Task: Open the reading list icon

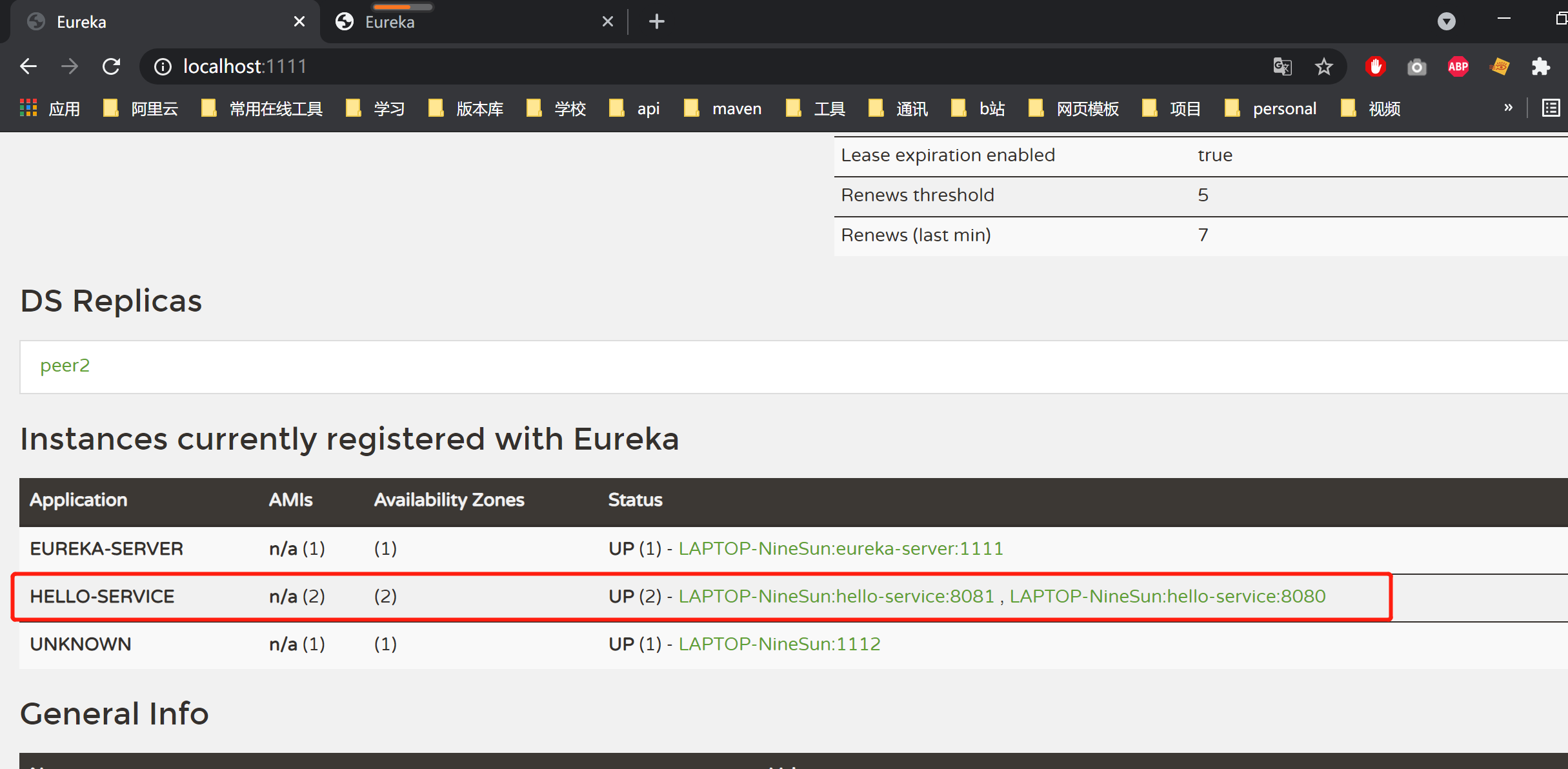Action: point(1551,108)
